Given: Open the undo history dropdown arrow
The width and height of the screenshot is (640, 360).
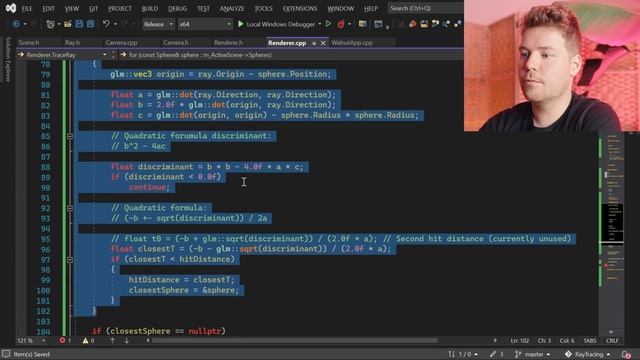Looking at the screenshot, I should coord(115,24).
